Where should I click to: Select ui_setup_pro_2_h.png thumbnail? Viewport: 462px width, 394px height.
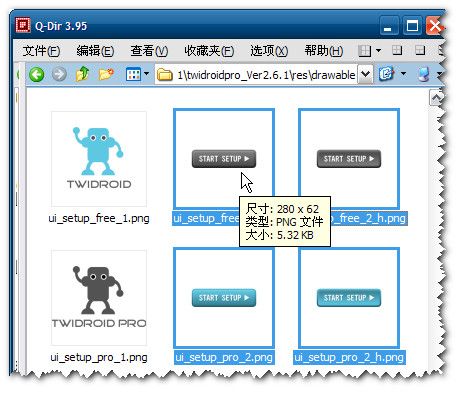(x=349, y=298)
